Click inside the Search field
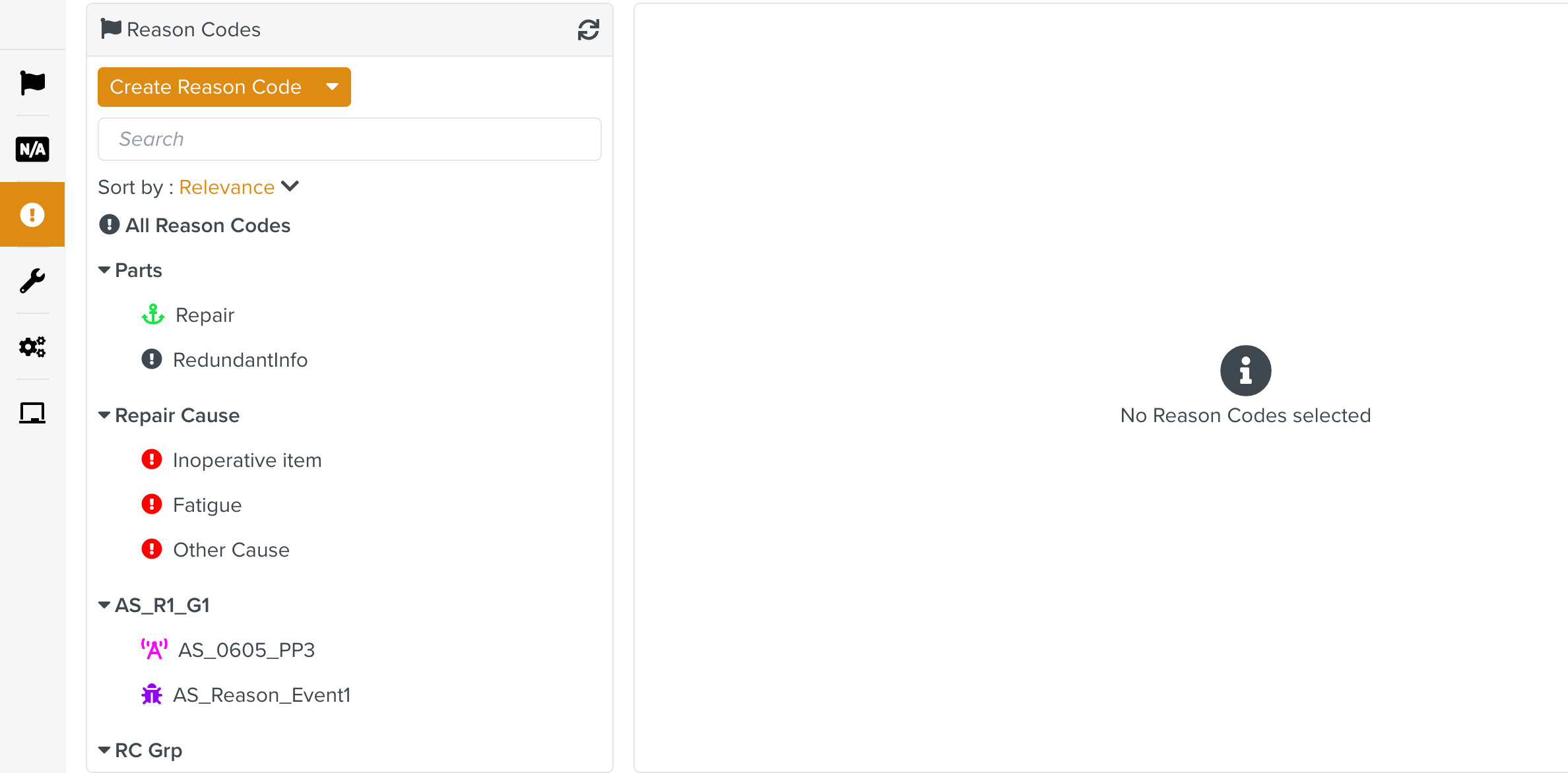Viewport: 1568px width, 773px height. tap(349, 139)
